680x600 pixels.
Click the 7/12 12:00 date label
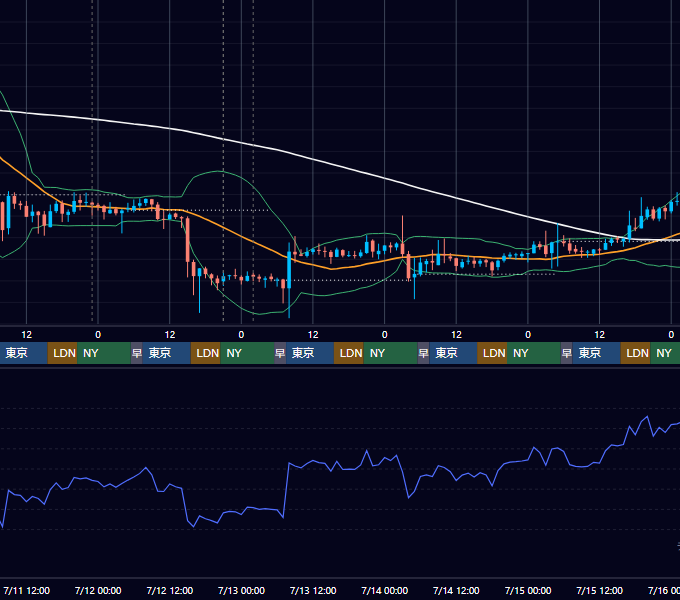[x=170, y=590]
